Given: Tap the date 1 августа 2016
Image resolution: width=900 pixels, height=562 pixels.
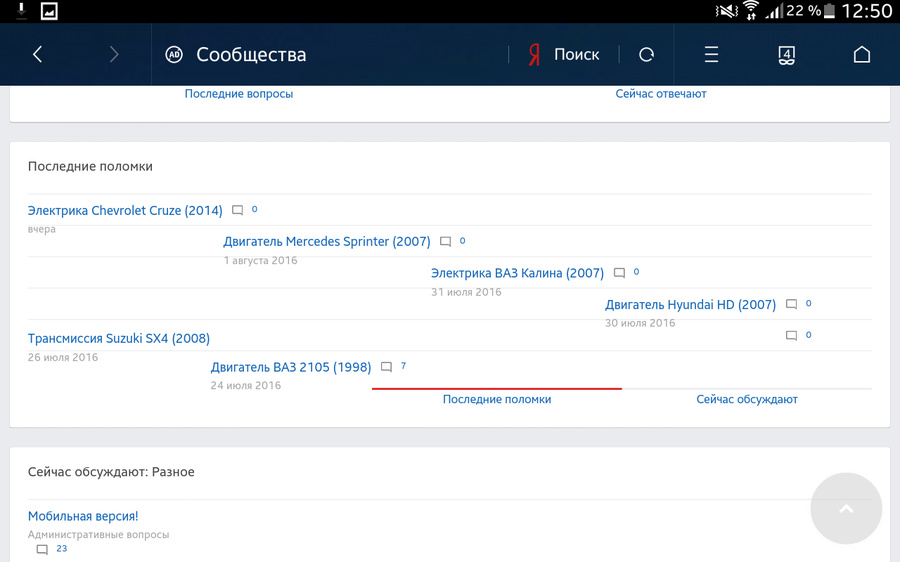Looking at the screenshot, I should (x=261, y=261).
